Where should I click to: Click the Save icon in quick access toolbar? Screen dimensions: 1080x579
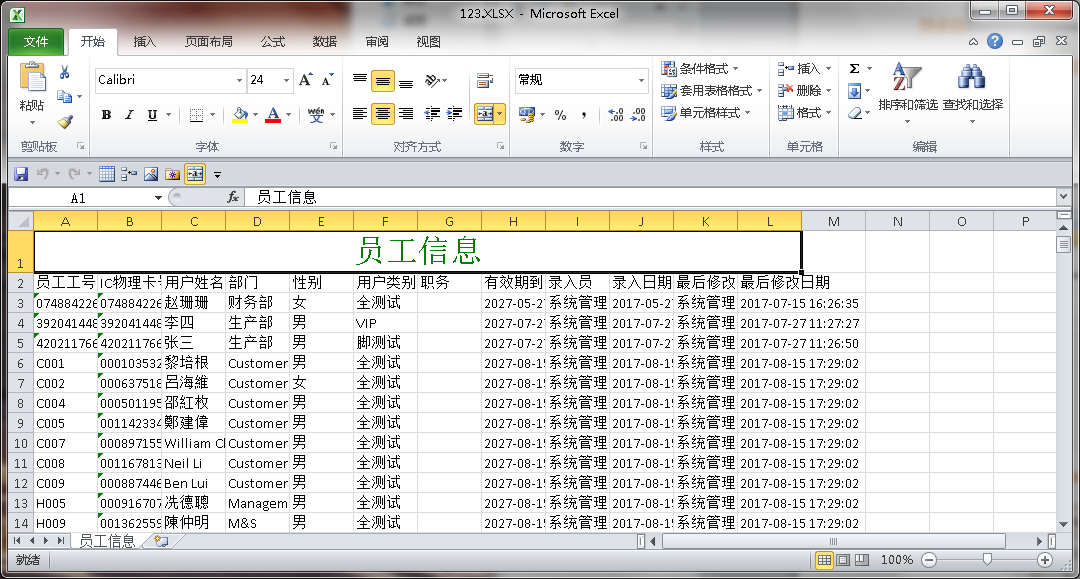click(x=21, y=174)
